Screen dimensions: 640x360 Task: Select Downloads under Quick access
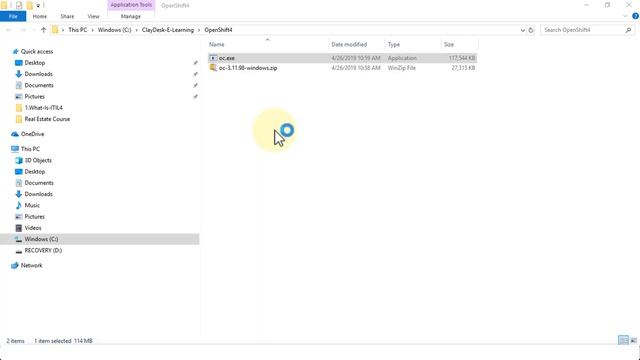click(38, 74)
